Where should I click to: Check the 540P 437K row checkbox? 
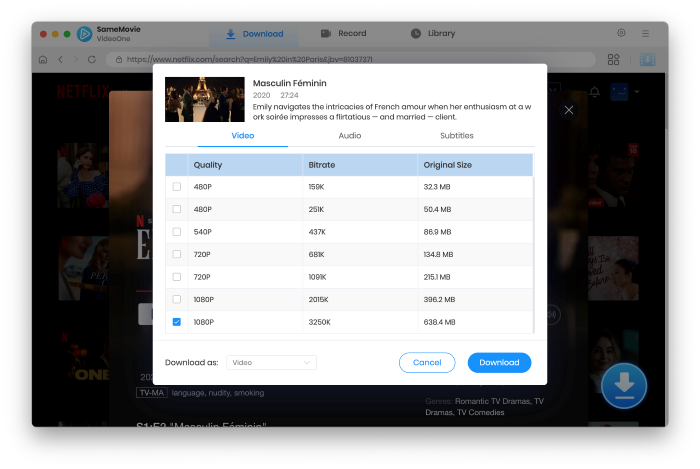(177, 232)
